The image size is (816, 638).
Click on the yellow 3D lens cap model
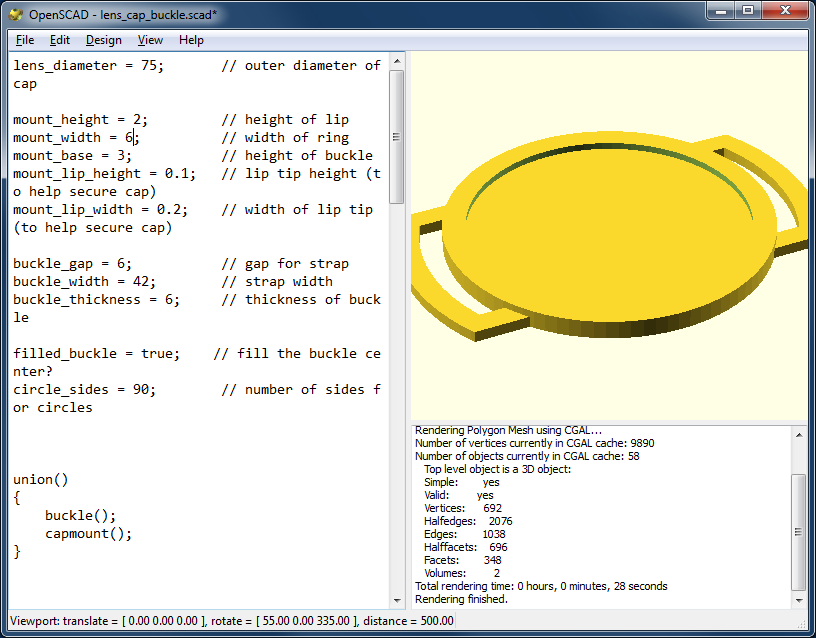609,234
